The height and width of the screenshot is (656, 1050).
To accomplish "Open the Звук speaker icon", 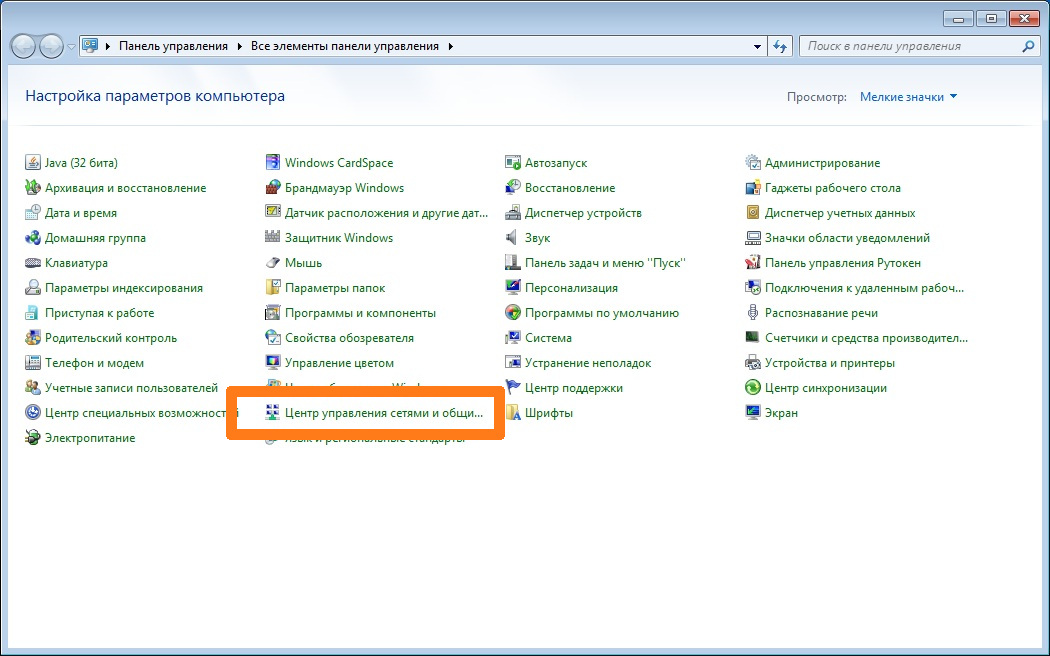I will (x=513, y=238).
